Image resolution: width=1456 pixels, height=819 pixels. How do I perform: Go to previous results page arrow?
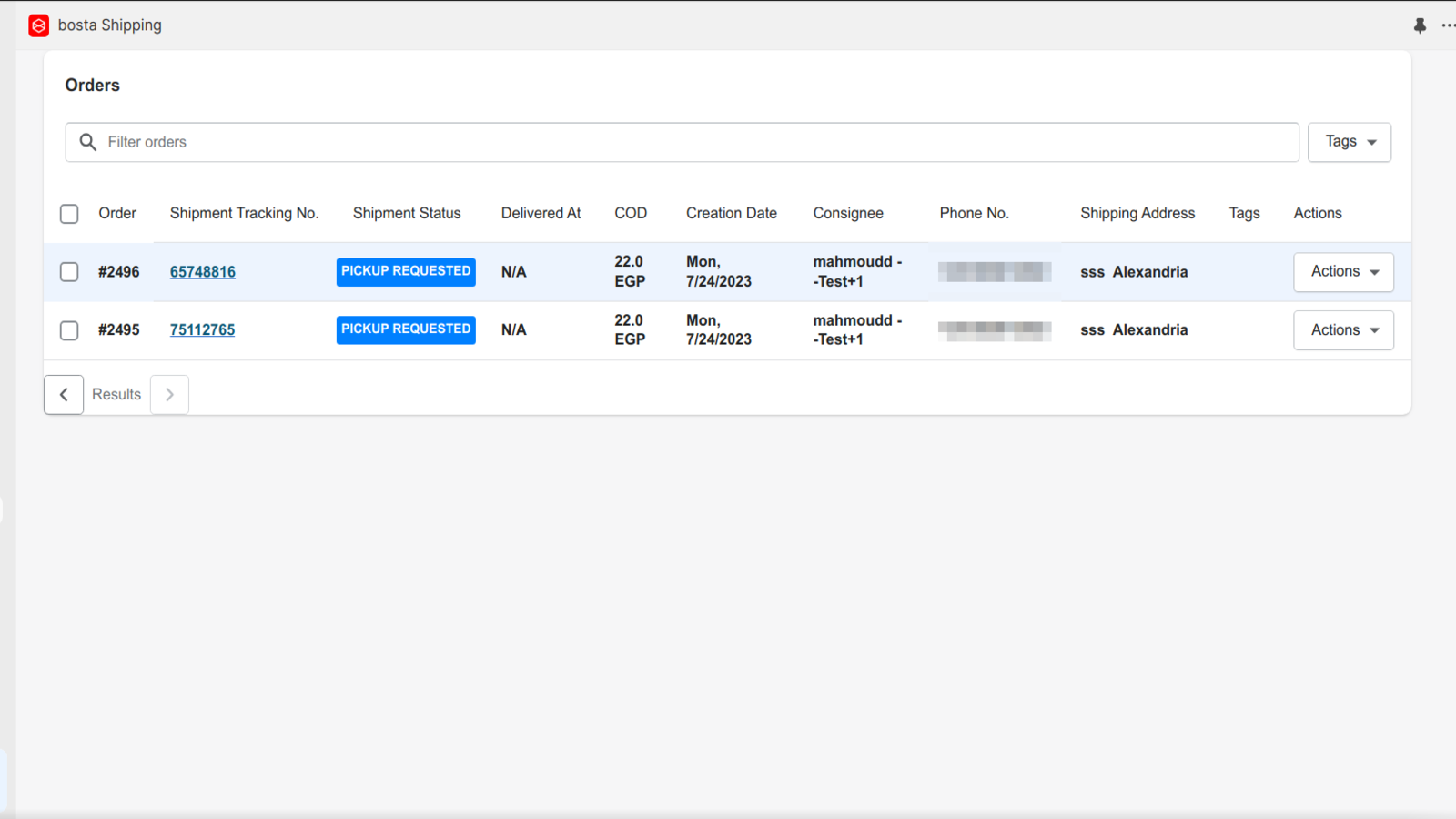pyautogui.click(x=64, y=395)
